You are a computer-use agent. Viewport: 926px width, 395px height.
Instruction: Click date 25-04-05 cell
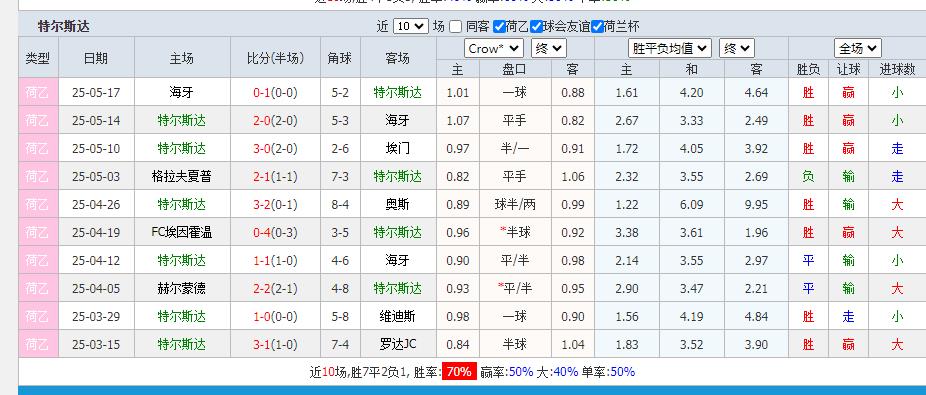tap(96, 288)
